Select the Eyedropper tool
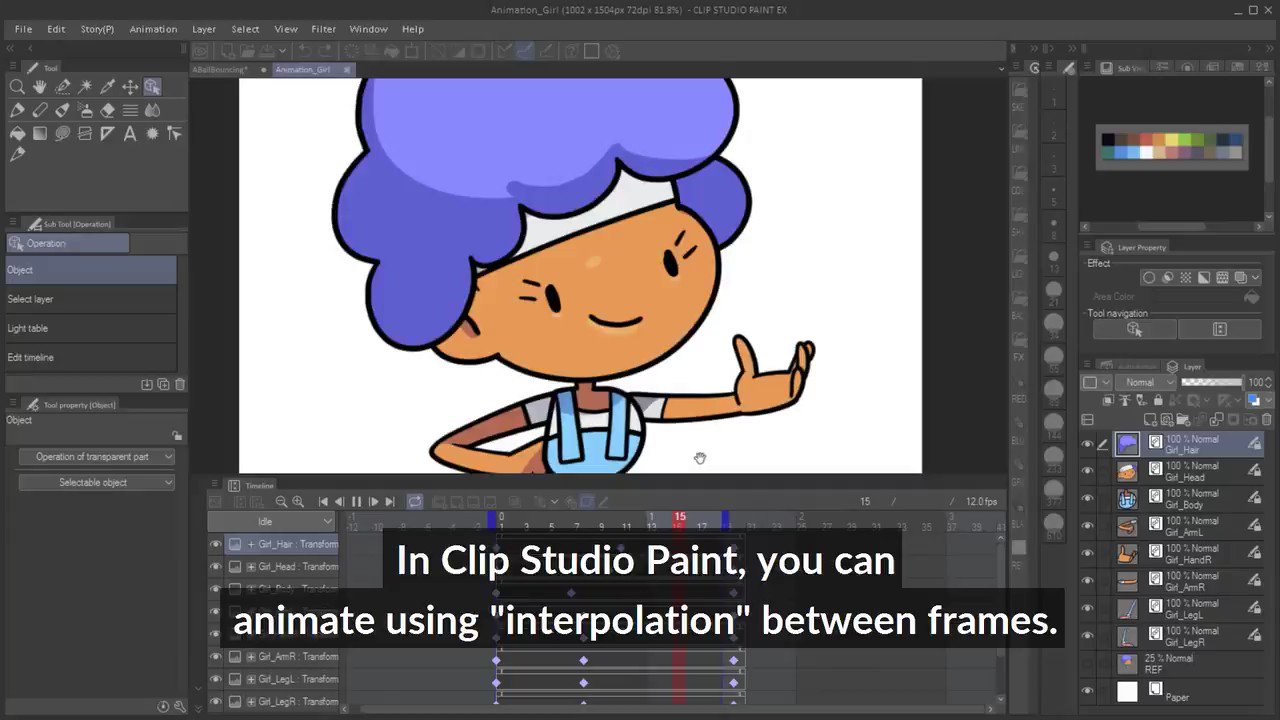Screen dimensions: 1280x720 (108, 86)
